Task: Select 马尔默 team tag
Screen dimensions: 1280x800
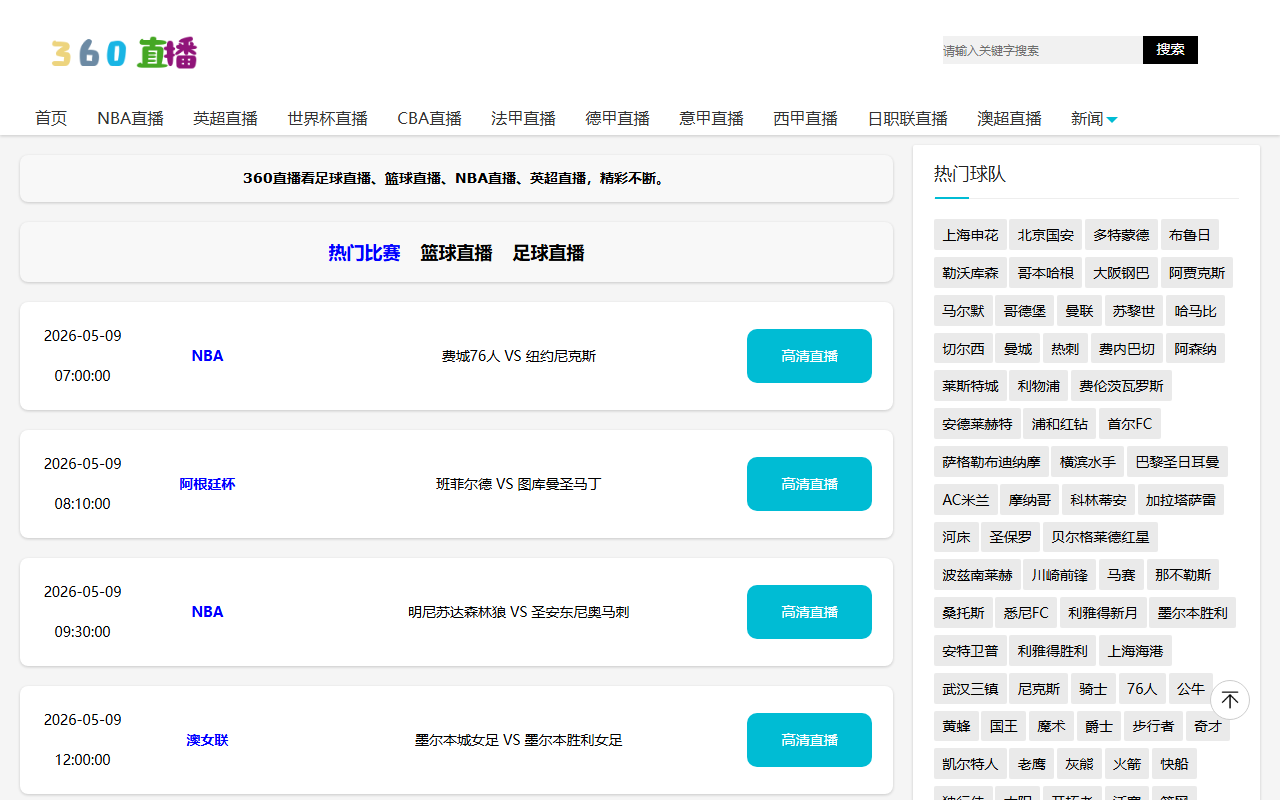Action: point(963,311)
